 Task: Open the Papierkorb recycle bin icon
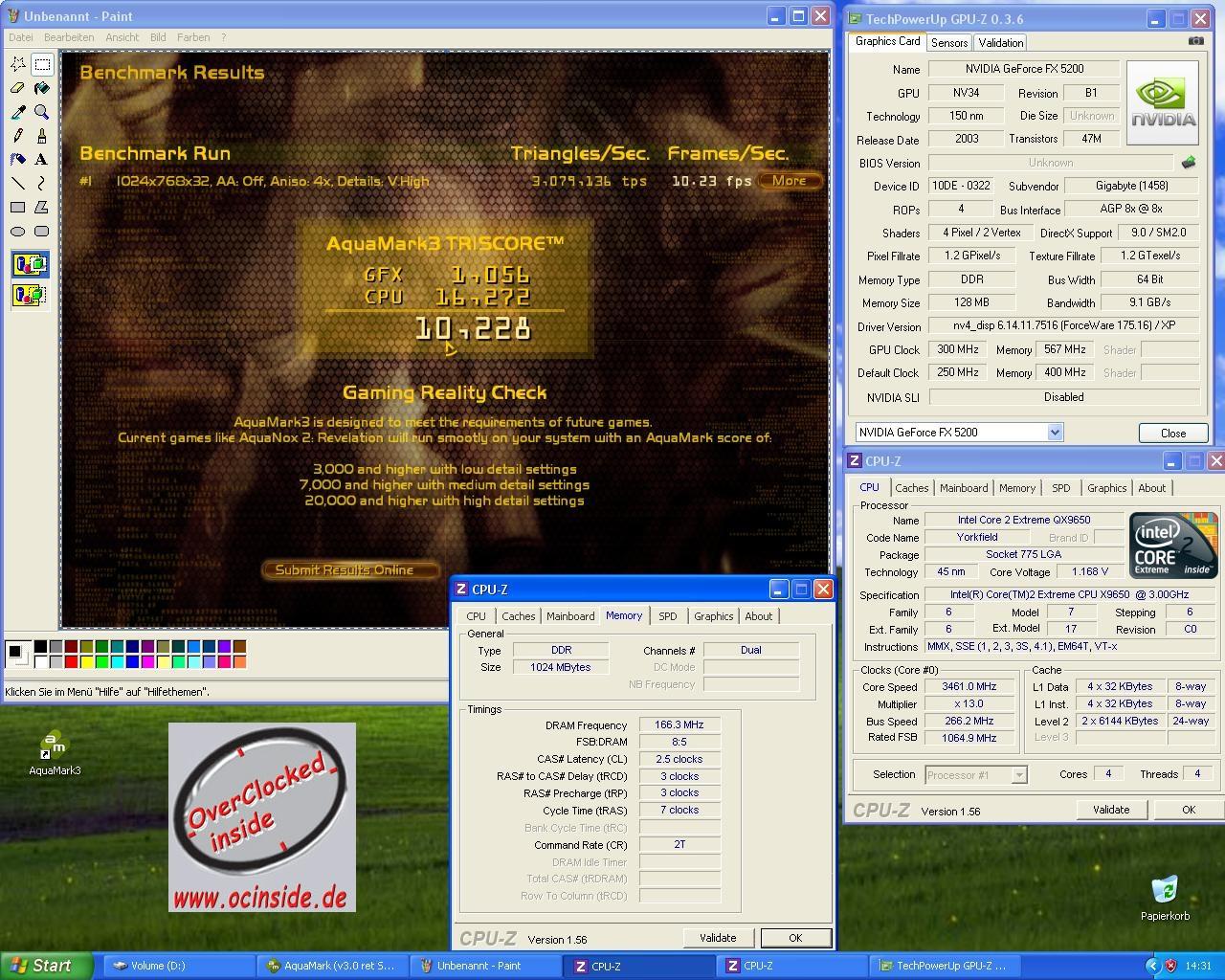tap(1165, 898)
